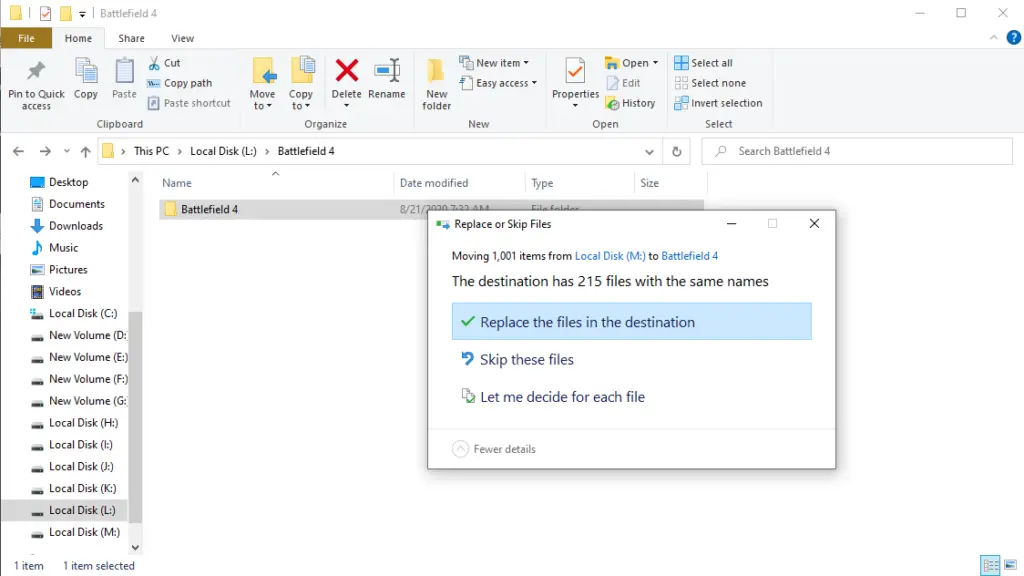Open Local Disk (H:) in sidebar
The height and width of the screenshot is (576, 1024).
pos(84,423)
